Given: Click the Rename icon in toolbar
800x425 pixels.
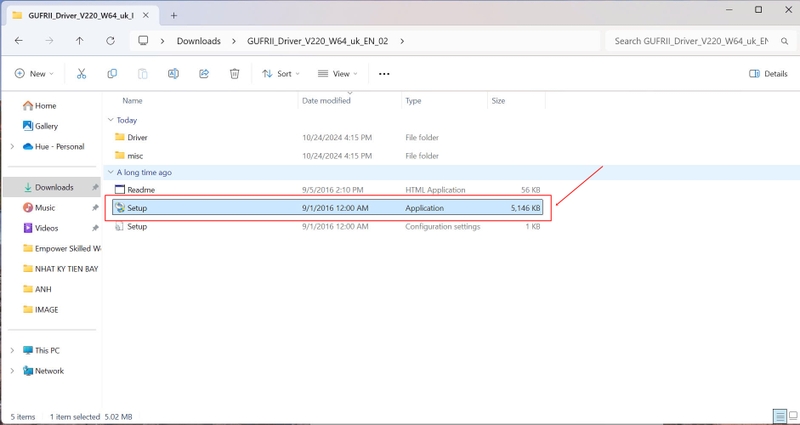Looking at the screenshot, I should (173, 74).
